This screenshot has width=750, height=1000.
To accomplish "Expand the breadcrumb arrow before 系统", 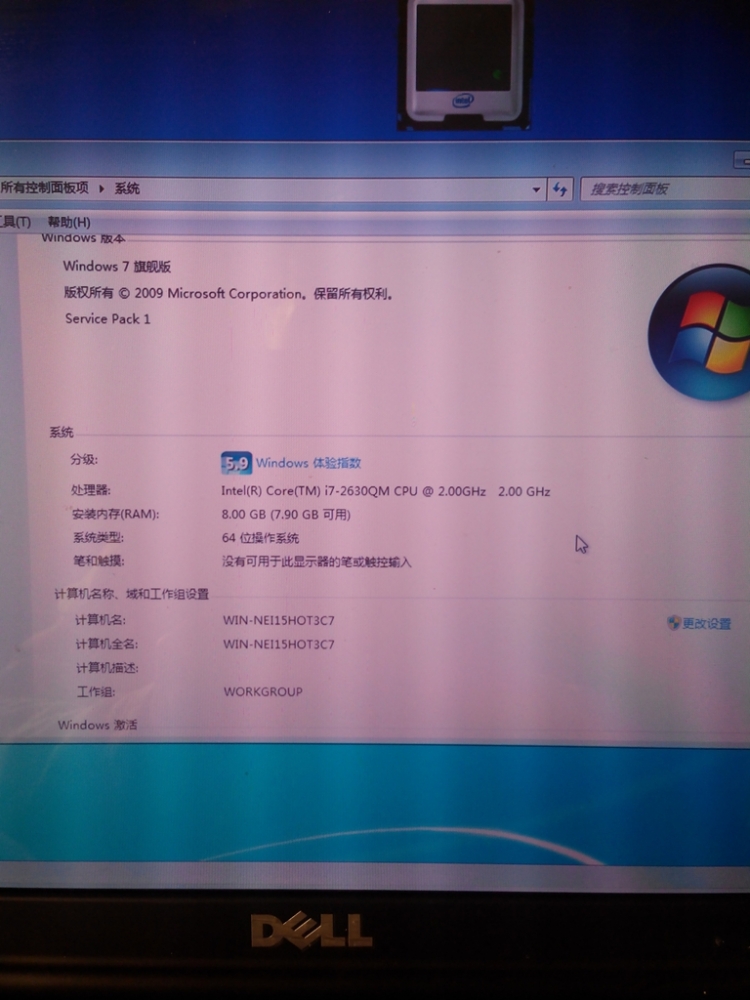I will 101,189.
